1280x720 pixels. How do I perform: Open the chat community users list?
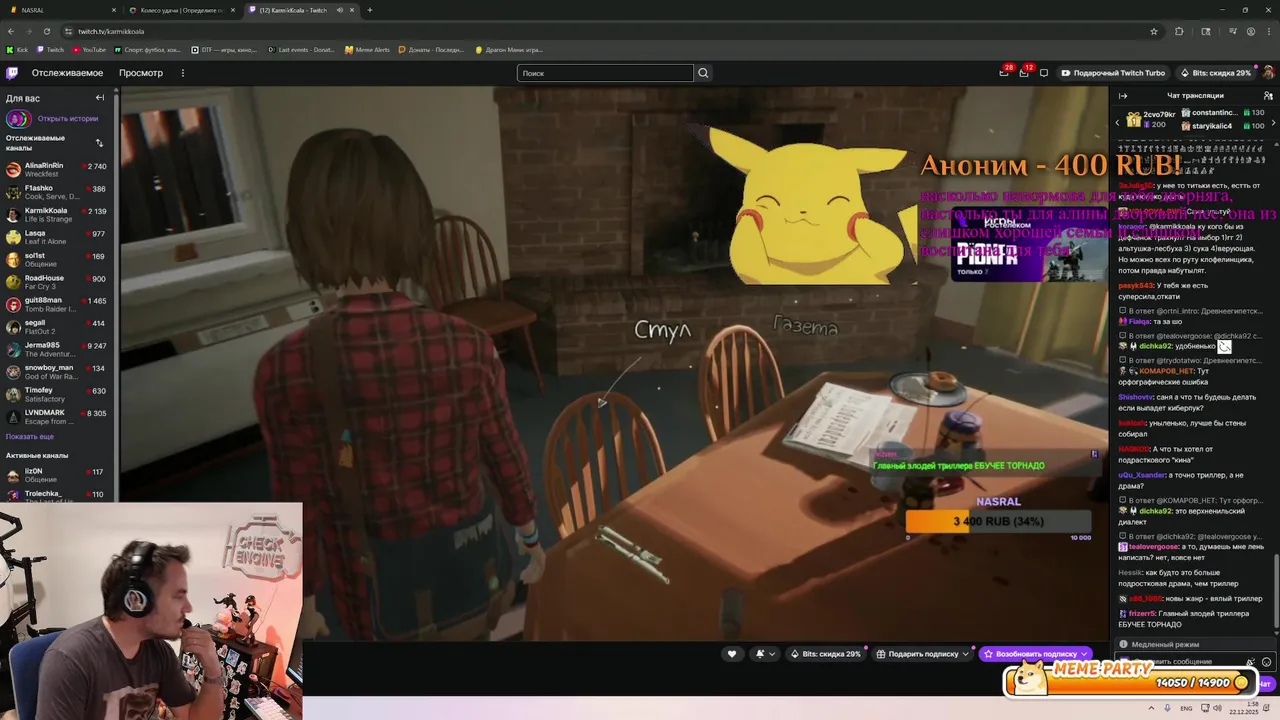pyautogui.click(x=1268, y=96)
